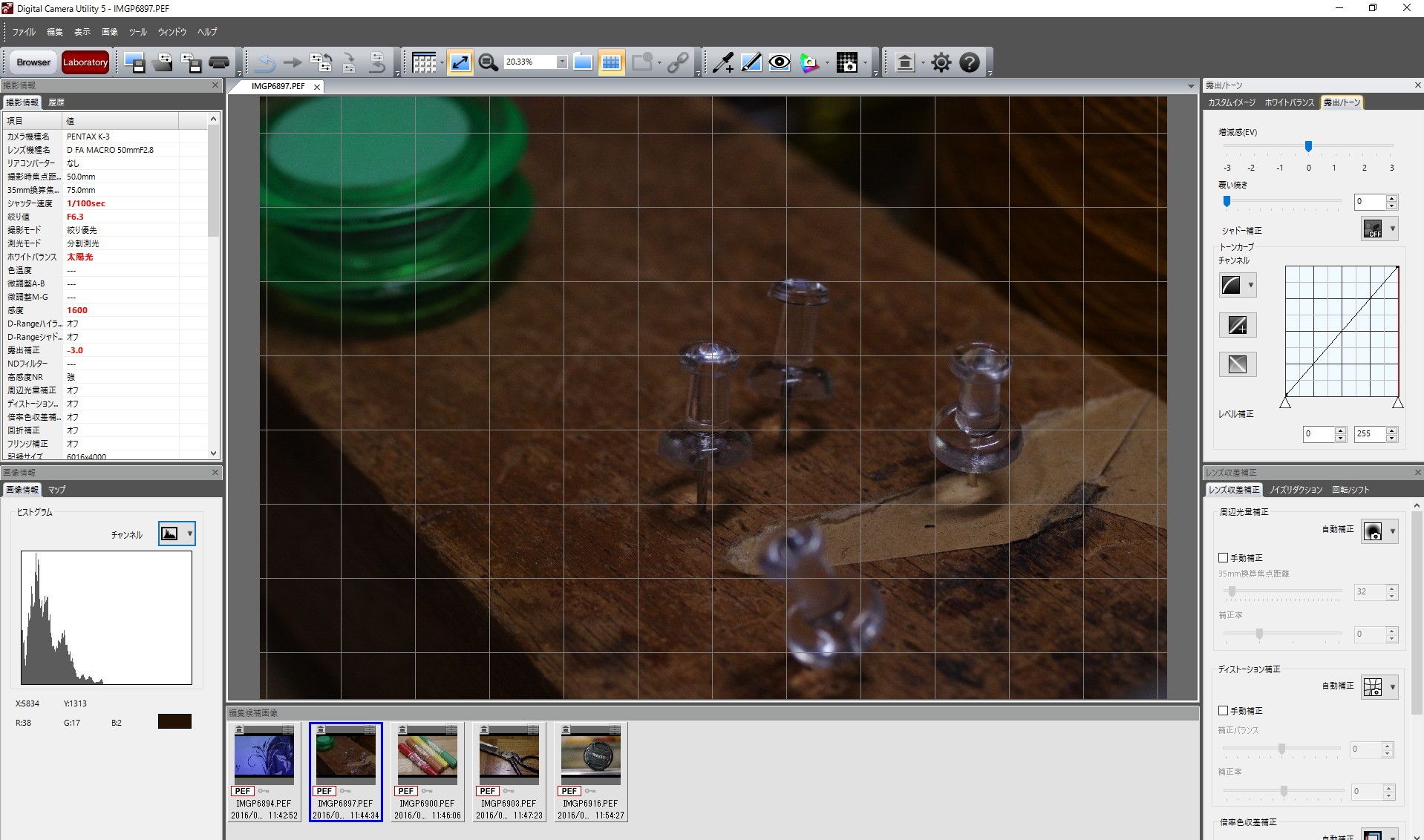This screenshot has height=840, width=1424.
Task: Select the eyedropper plus tool
Action: (722, 62)
